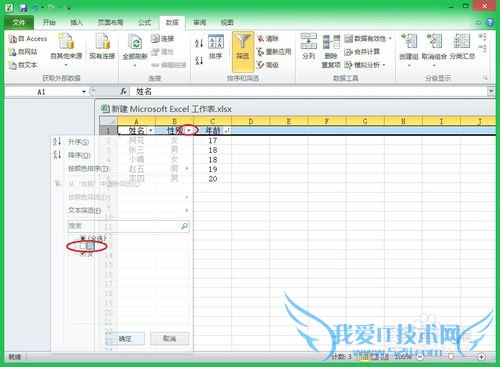Click the 搜索 filter search box

pos(128,226)
